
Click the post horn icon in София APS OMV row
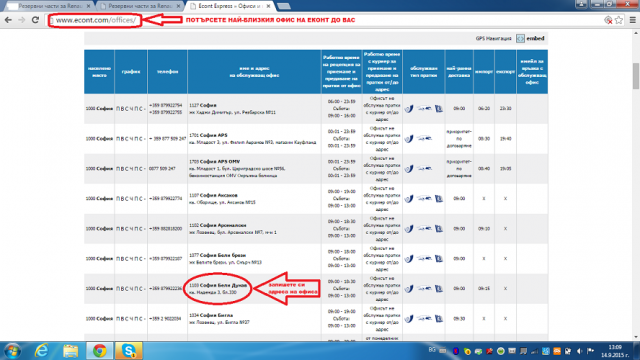click(x=409, y=169)
